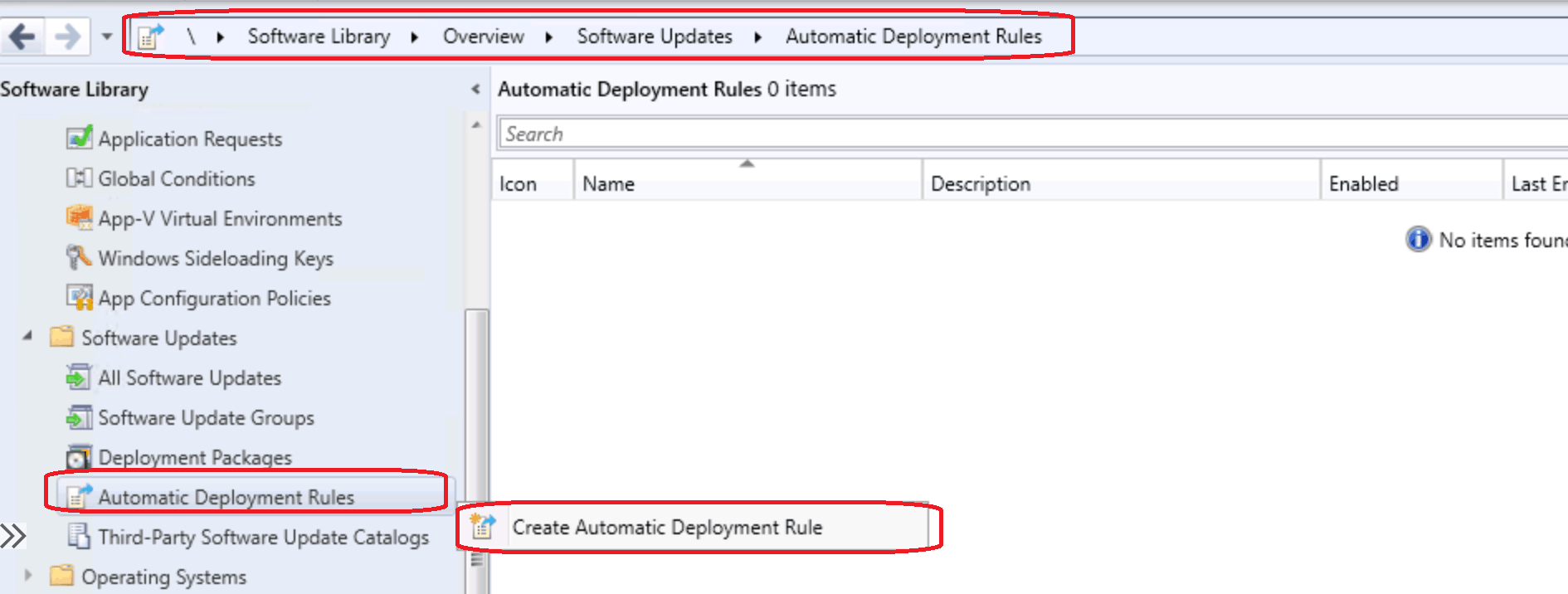Image resolution: width=1568 pixels, height=594 pixels.
Task: Collapse the Software Updates folder
Action: pos(27,336)
